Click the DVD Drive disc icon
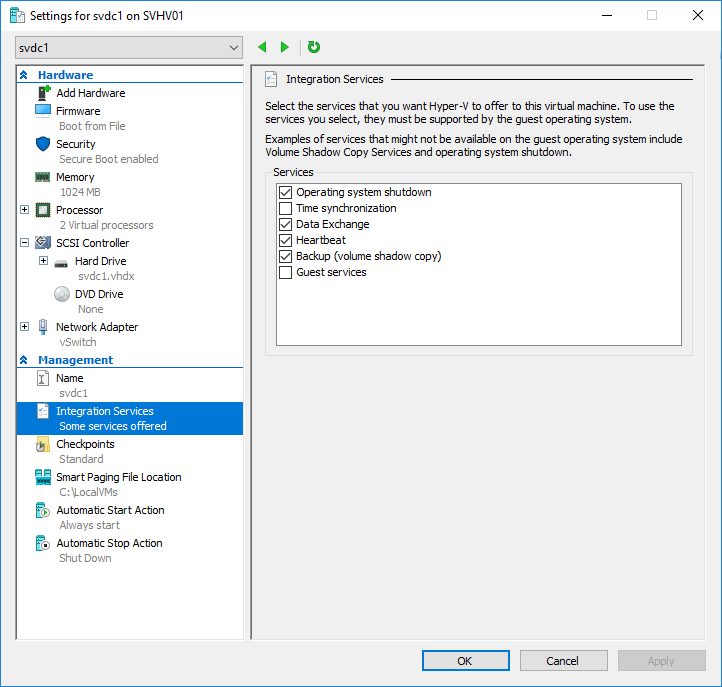722x687 pixels. pos(62,294)
